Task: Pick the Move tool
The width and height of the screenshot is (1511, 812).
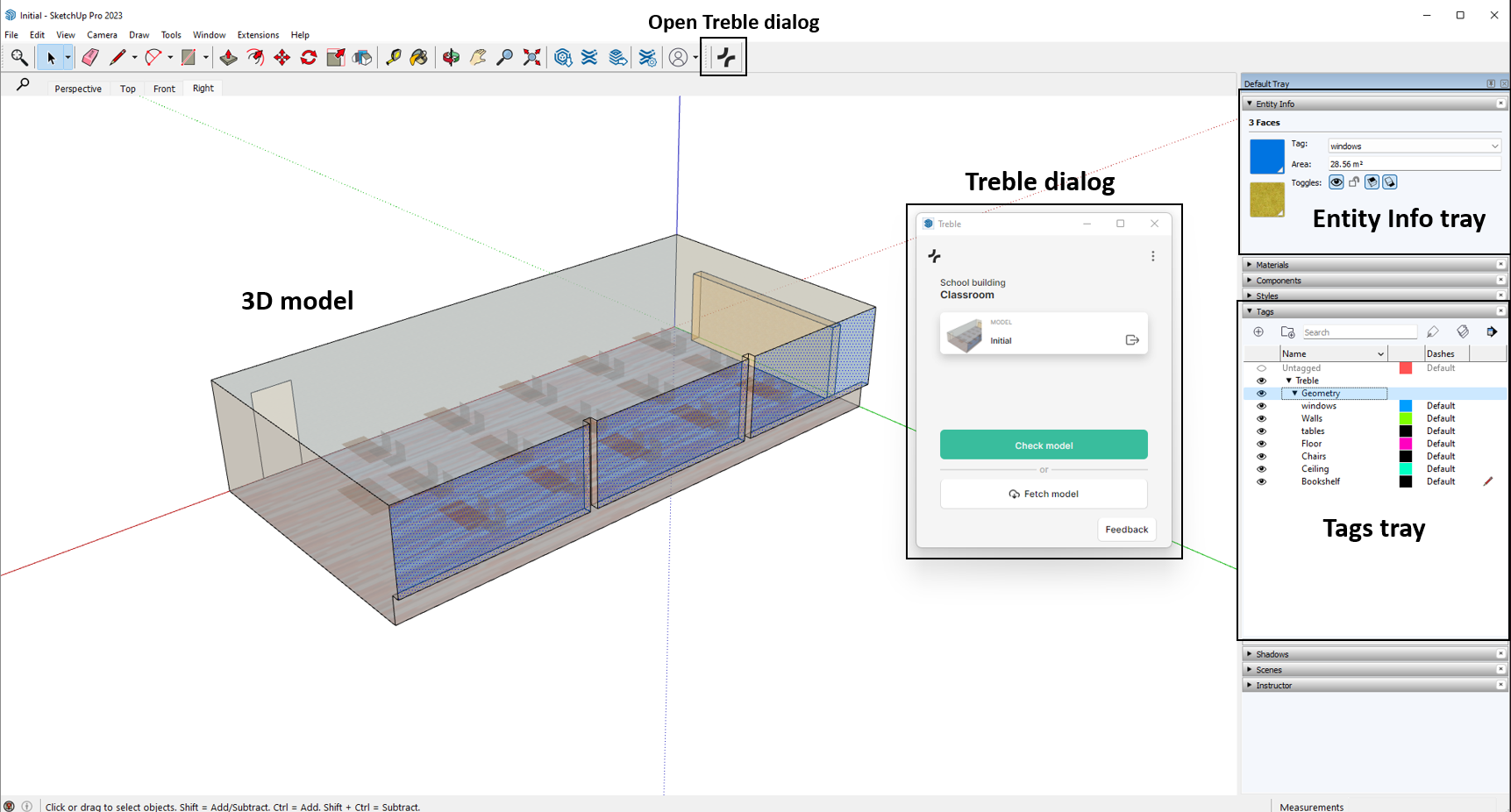Action: [282, 58]
